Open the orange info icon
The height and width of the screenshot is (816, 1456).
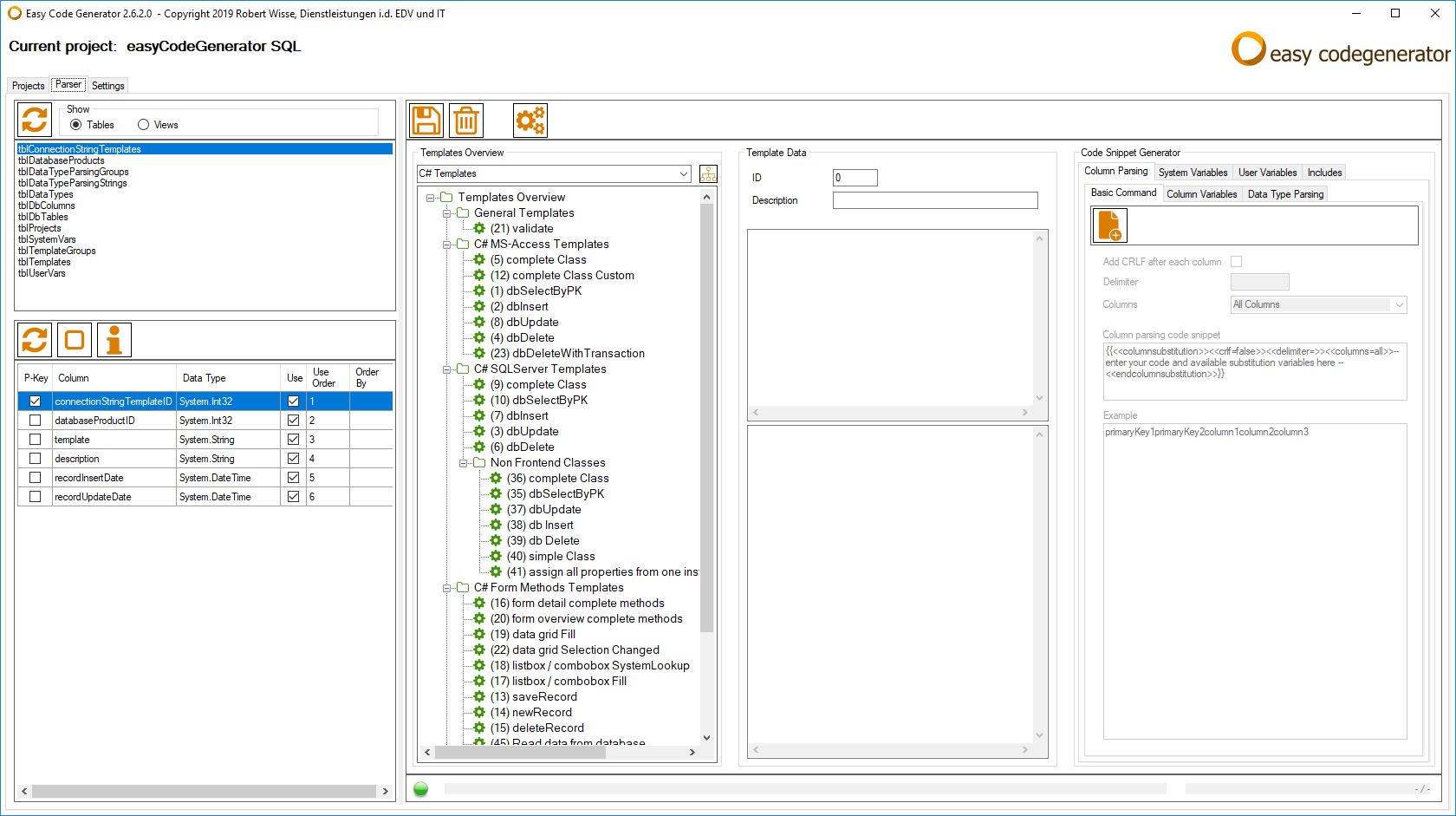click(x=114, y=340)
